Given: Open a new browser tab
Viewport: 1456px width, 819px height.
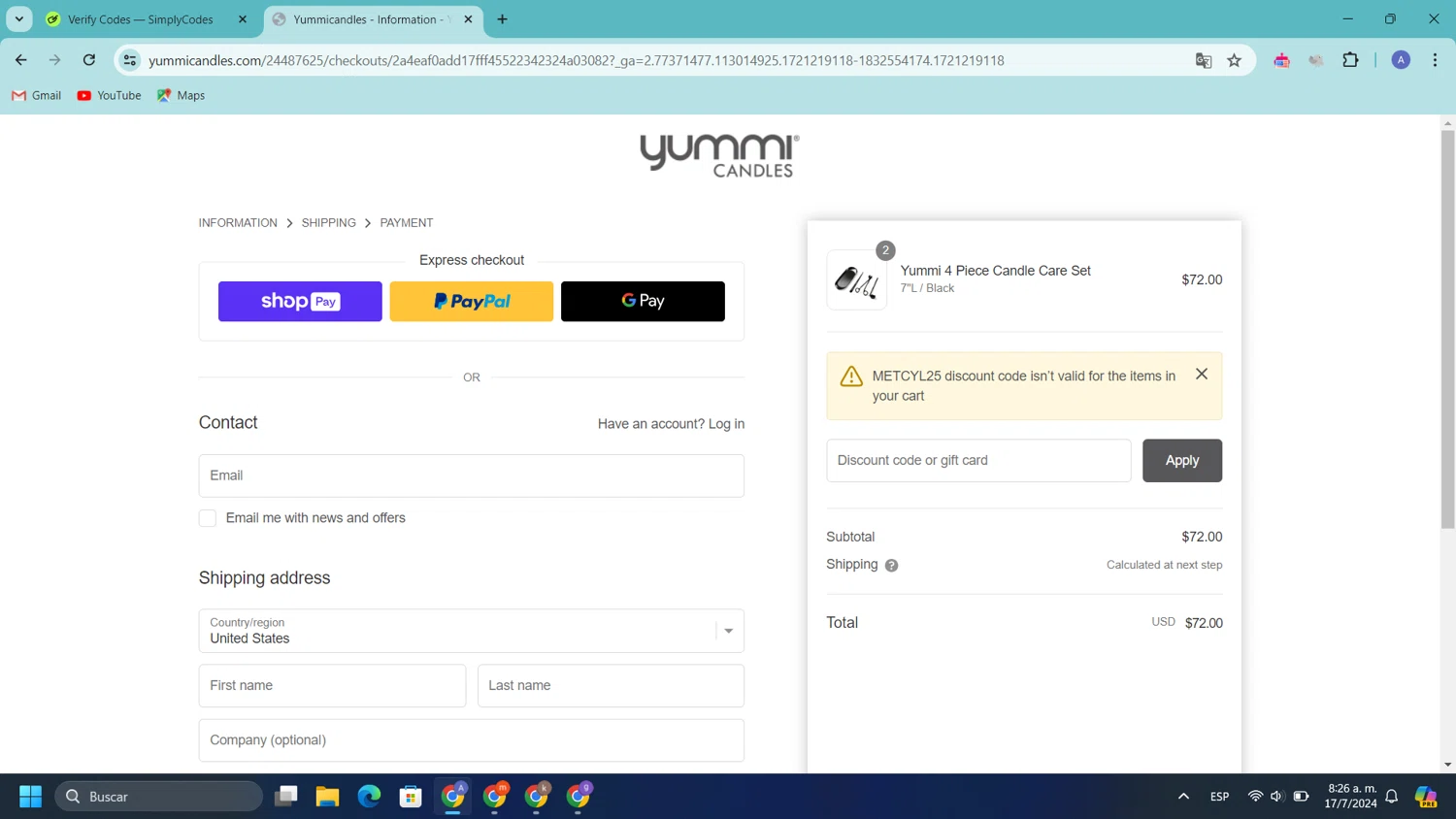Looking at the screenshot, I should click(x=502, y=19).
